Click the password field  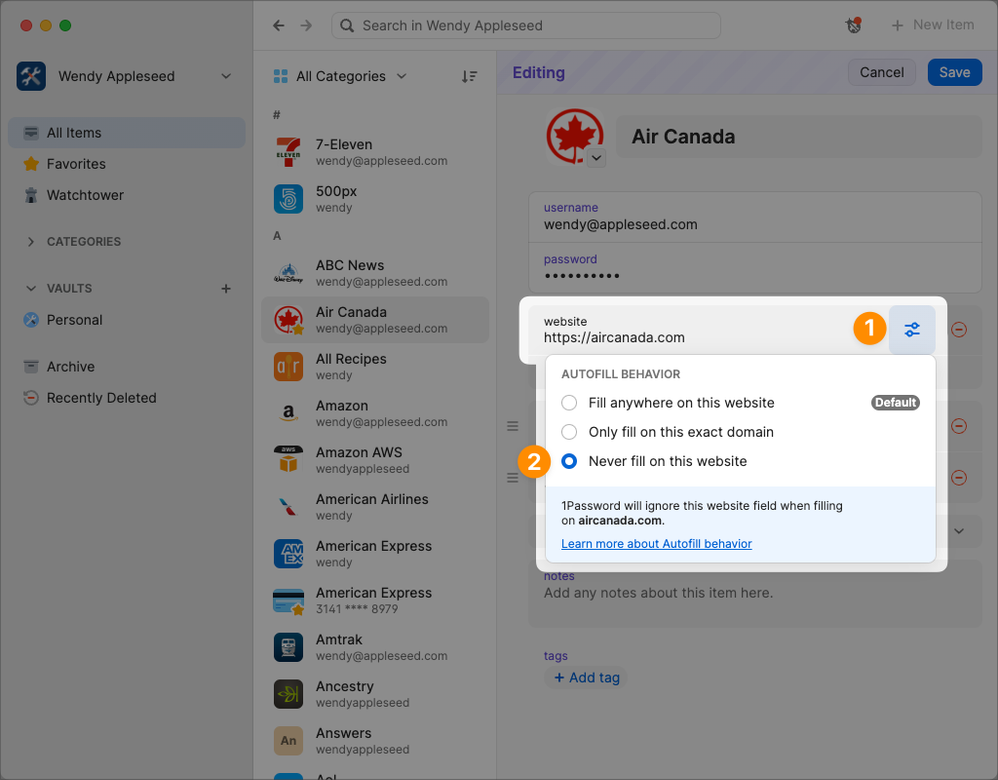pos(755,268)
